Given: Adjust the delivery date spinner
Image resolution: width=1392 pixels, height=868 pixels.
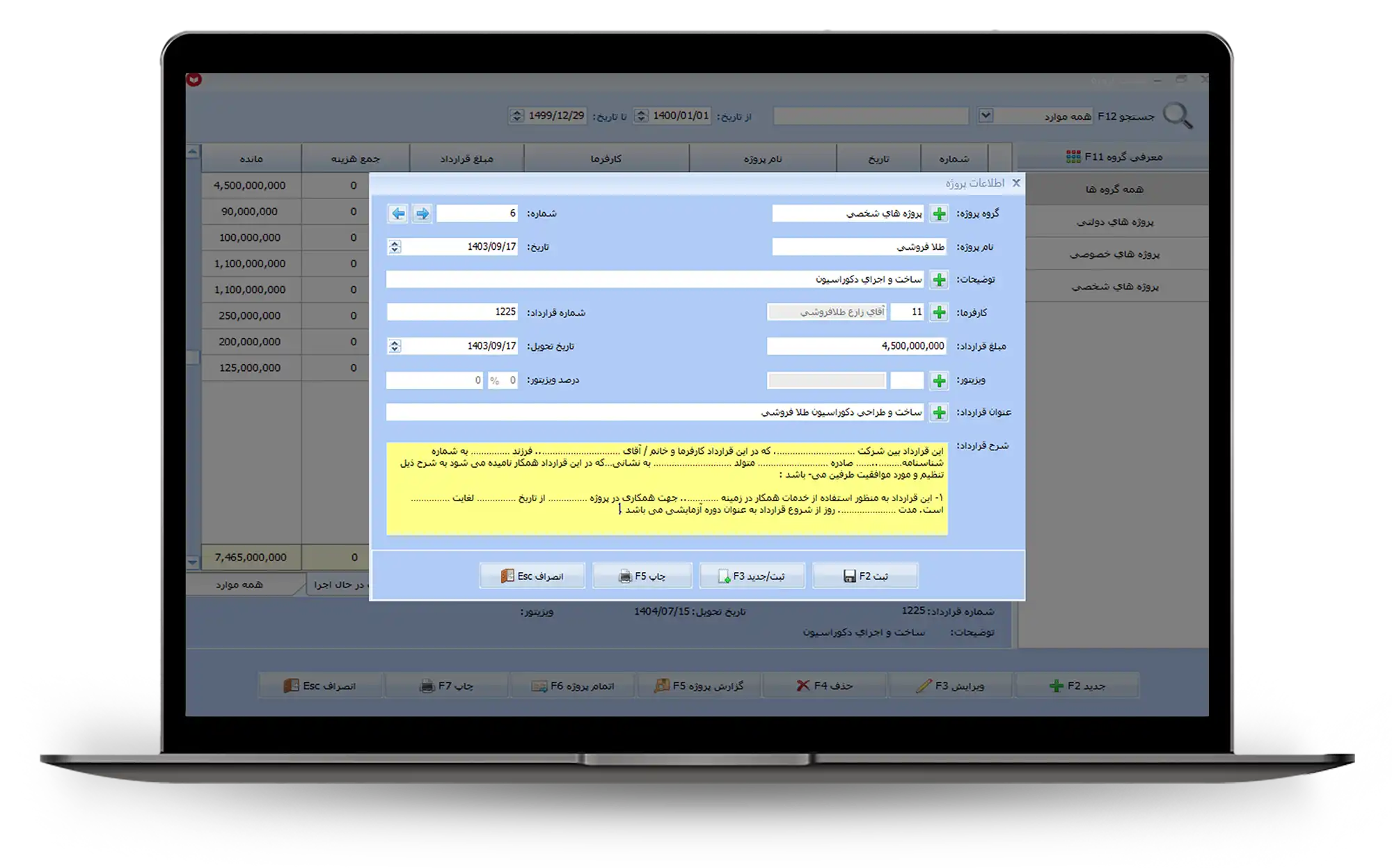Looking at the screenshot, I should coord(395,346).
